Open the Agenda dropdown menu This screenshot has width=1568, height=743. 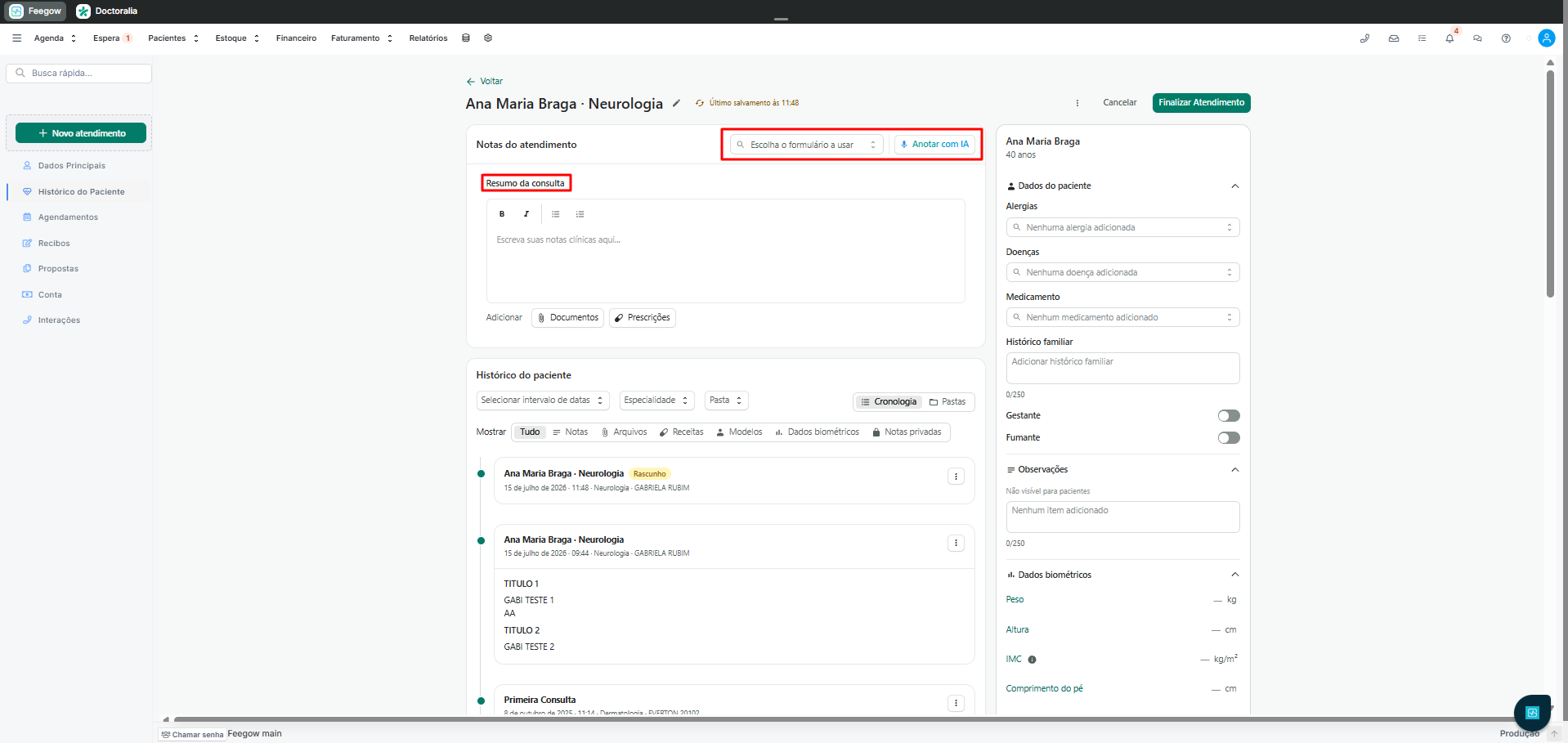55,38
